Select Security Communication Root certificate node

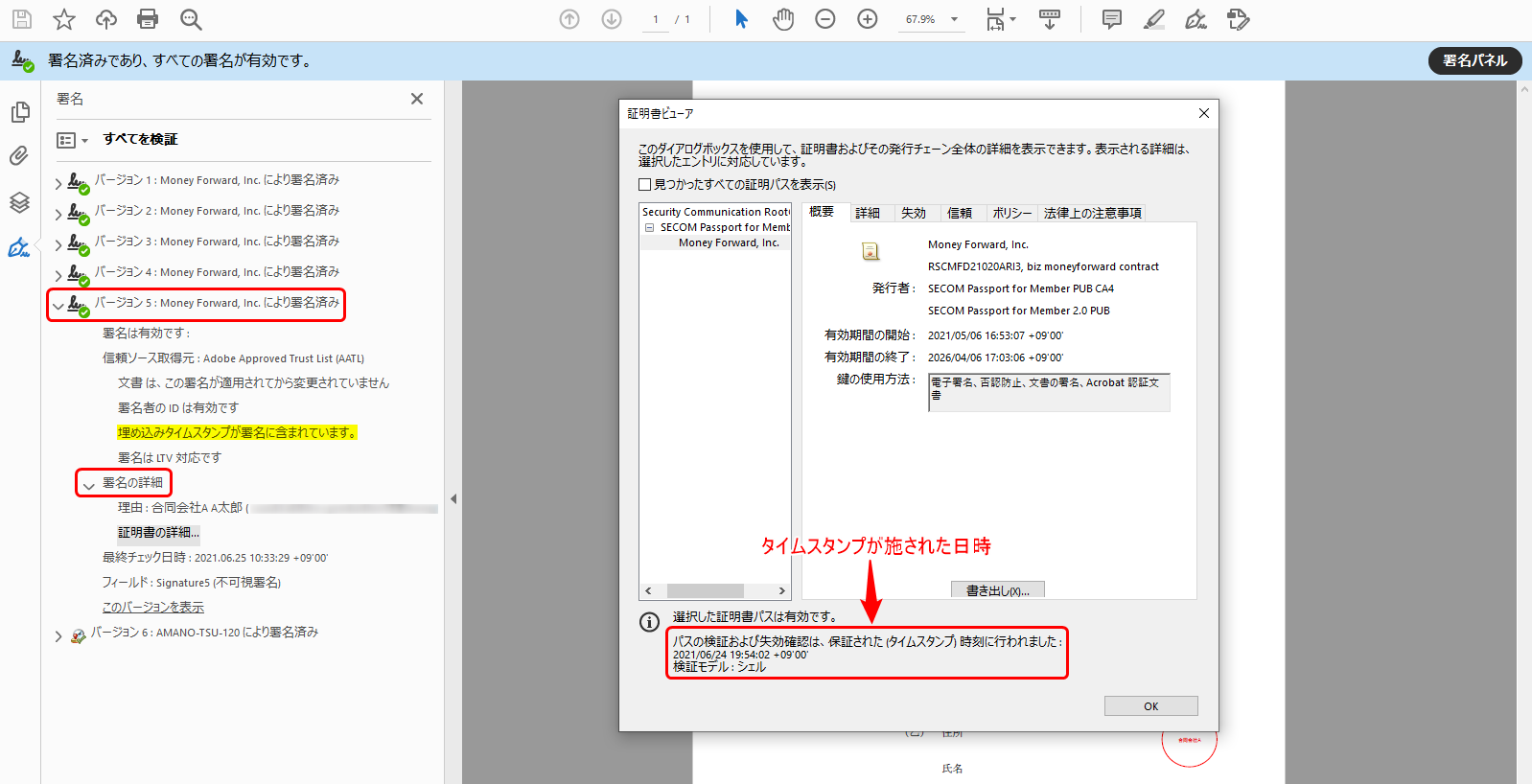coord(715,212)
